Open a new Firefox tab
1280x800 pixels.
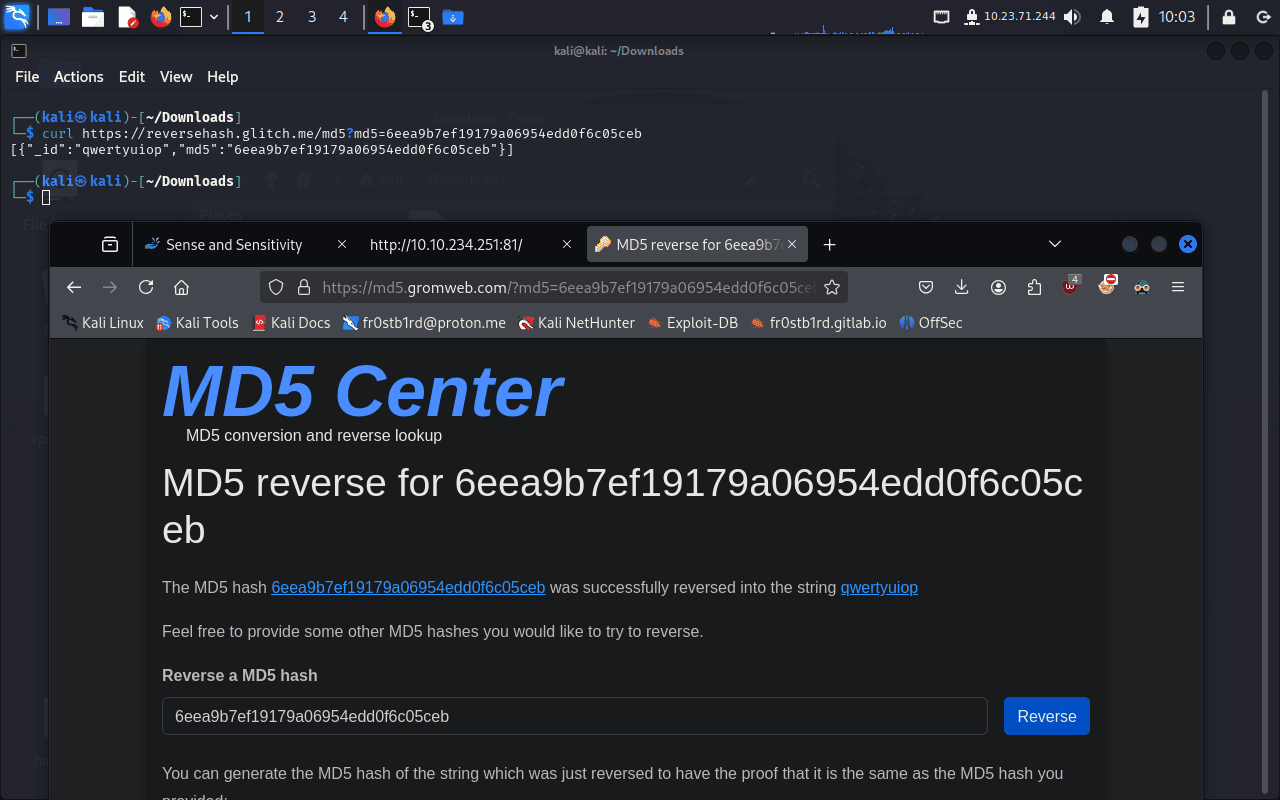click(829, 245)
